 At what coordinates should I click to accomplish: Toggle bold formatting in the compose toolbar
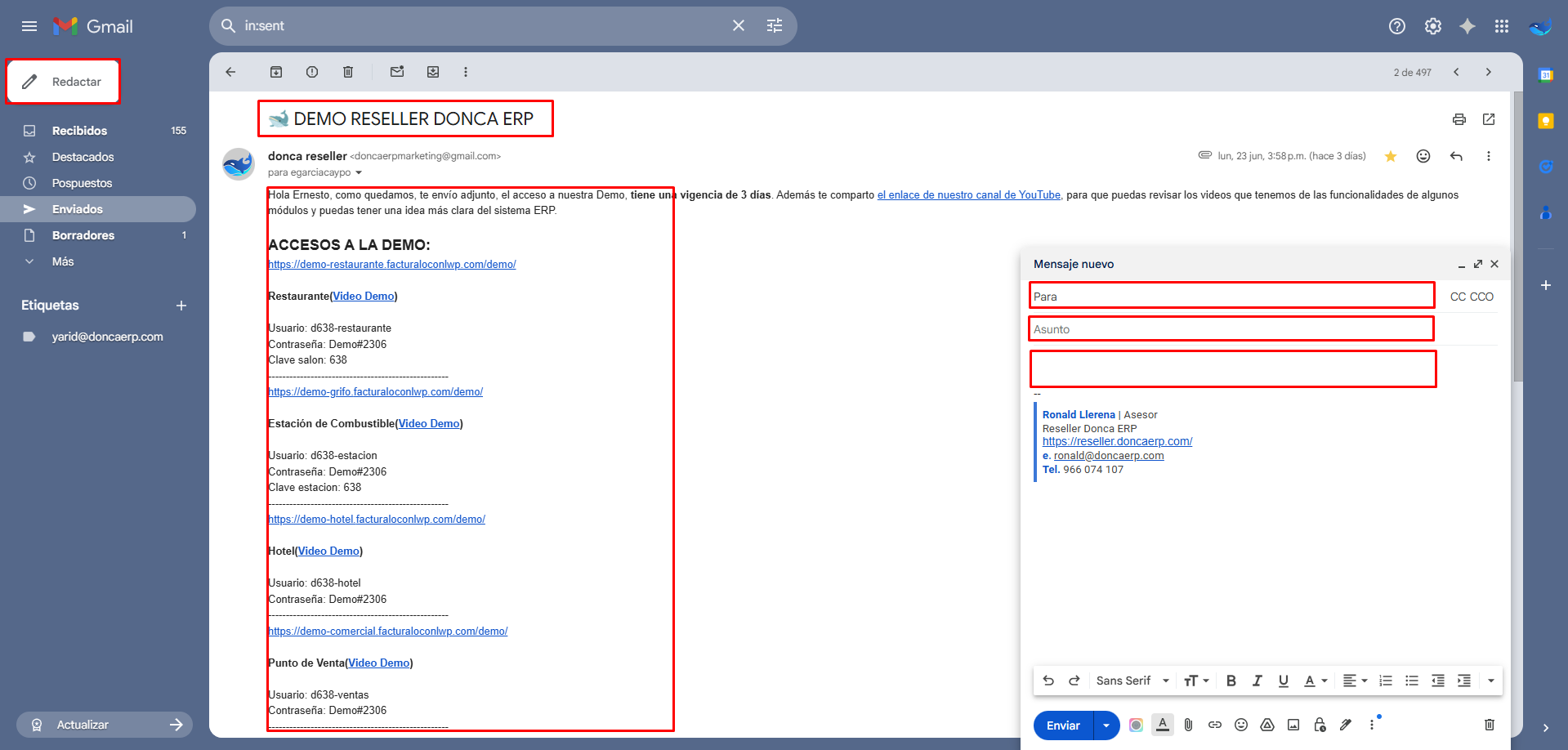tap(1231, 681)
